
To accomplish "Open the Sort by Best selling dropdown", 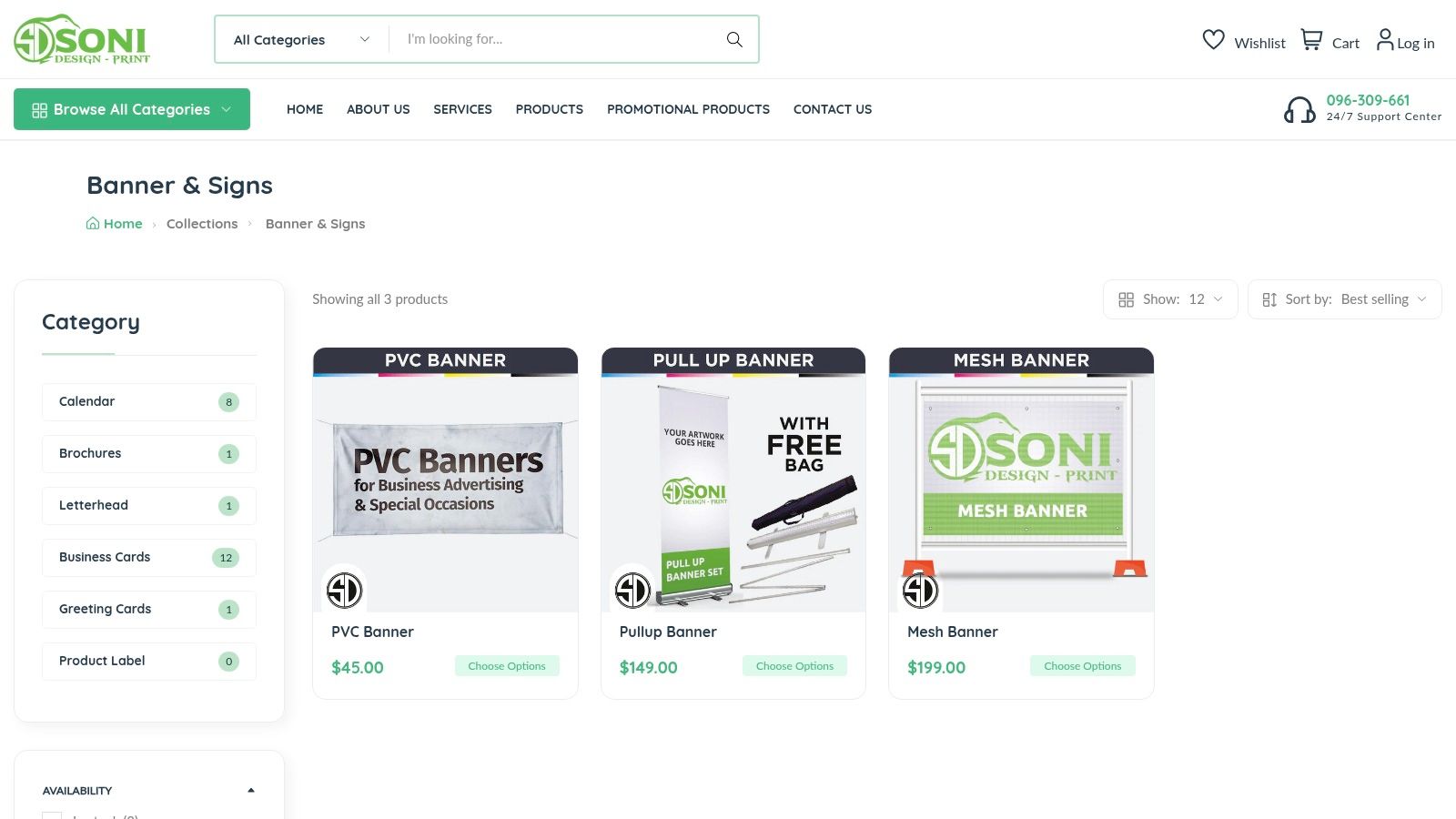I will 1345,299.
